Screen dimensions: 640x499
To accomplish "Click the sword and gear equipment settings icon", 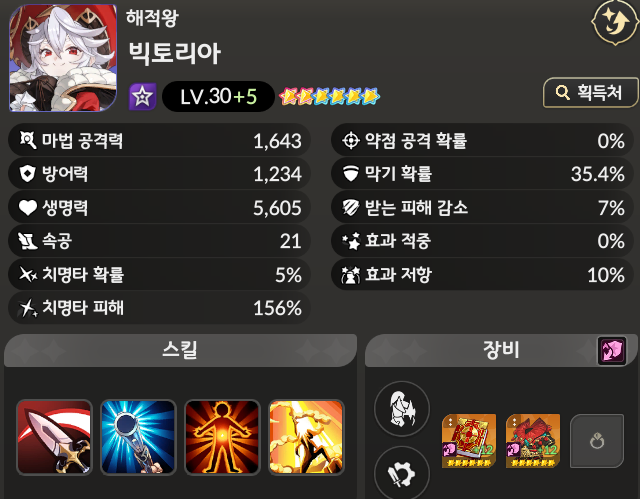I will click(402, 473).
